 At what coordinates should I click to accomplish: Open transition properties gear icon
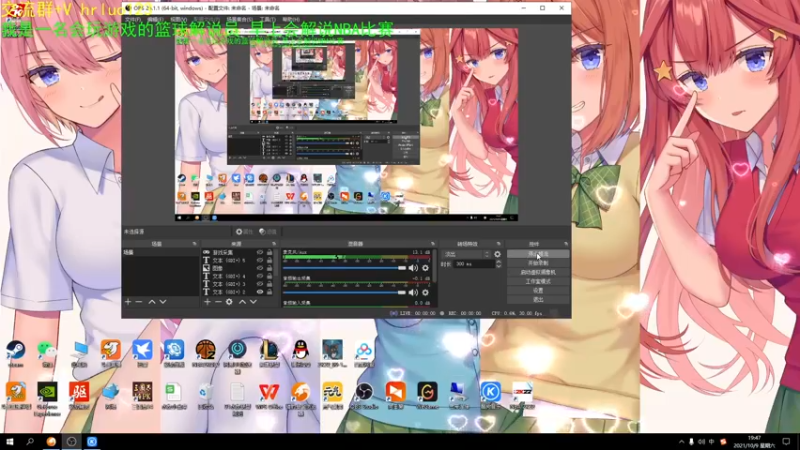click(497, 254)
